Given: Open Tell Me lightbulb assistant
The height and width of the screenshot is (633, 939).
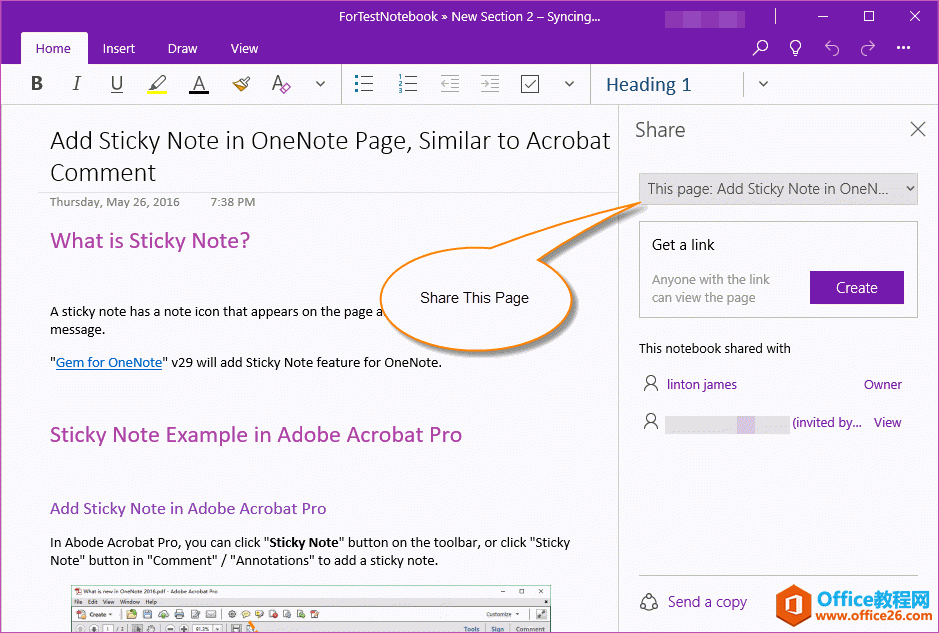Looking at the screenshot, I should [795, 47].
